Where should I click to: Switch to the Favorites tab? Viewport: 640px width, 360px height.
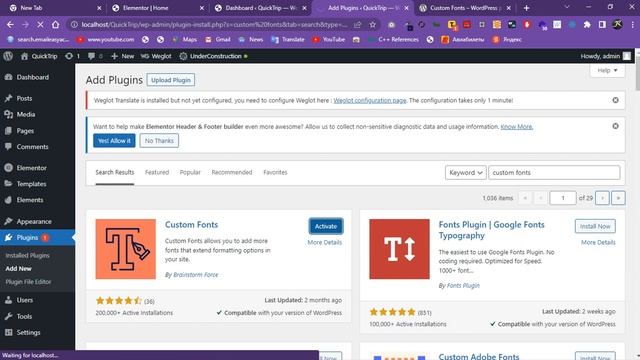(x=275, y=172)
